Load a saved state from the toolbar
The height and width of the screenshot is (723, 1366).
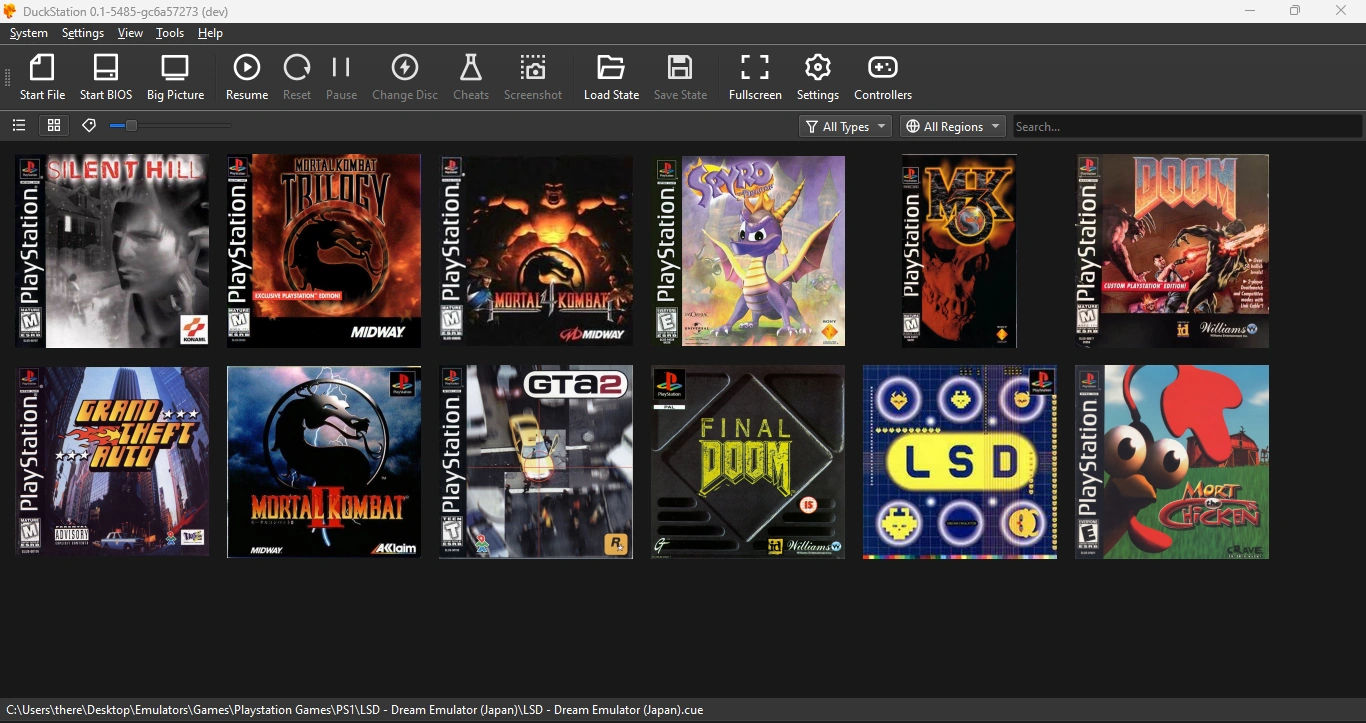click(610, 75)
